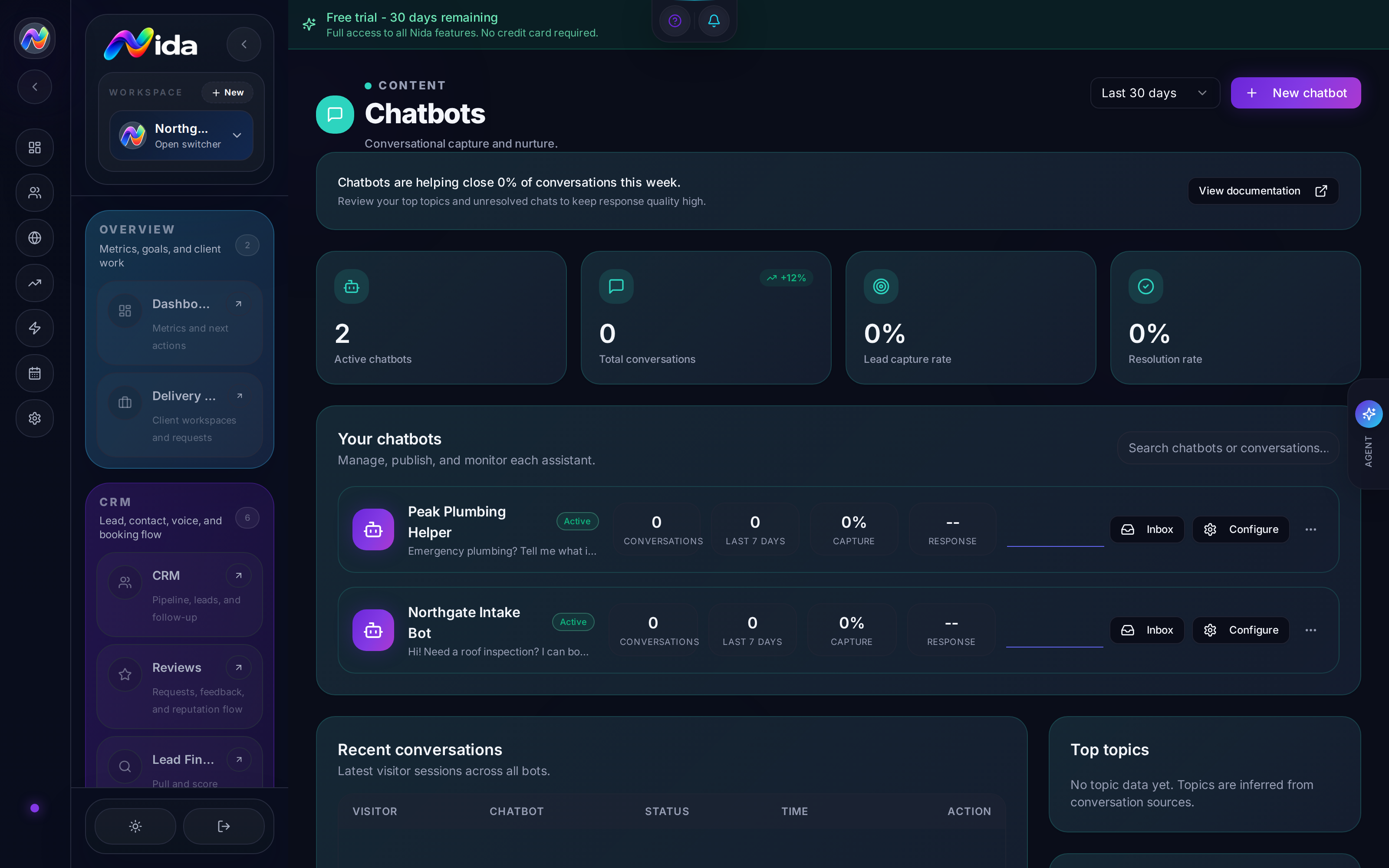Screen dimensions: 1389x868
Task: Expand the CRM section count badge
Action: 247,518
